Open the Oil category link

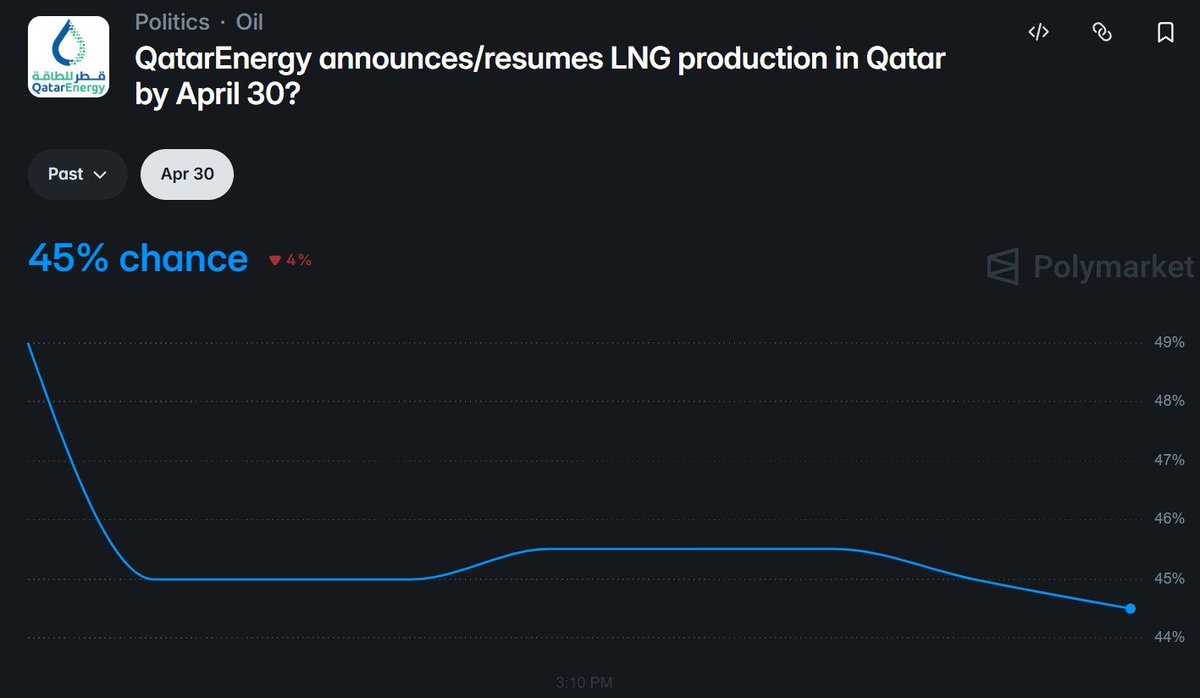249,22
